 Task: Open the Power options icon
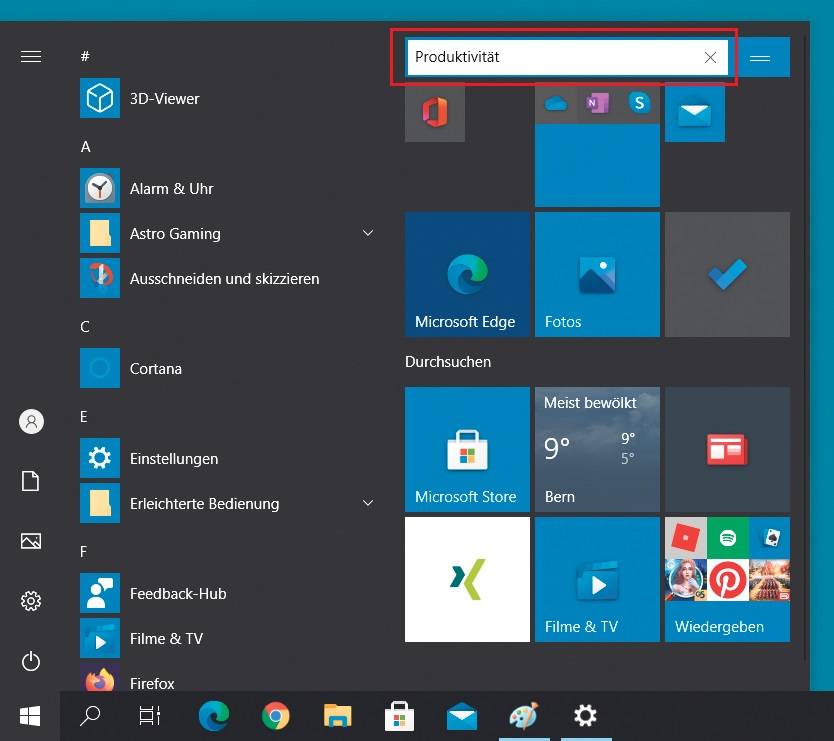click(x=31, y=661)
